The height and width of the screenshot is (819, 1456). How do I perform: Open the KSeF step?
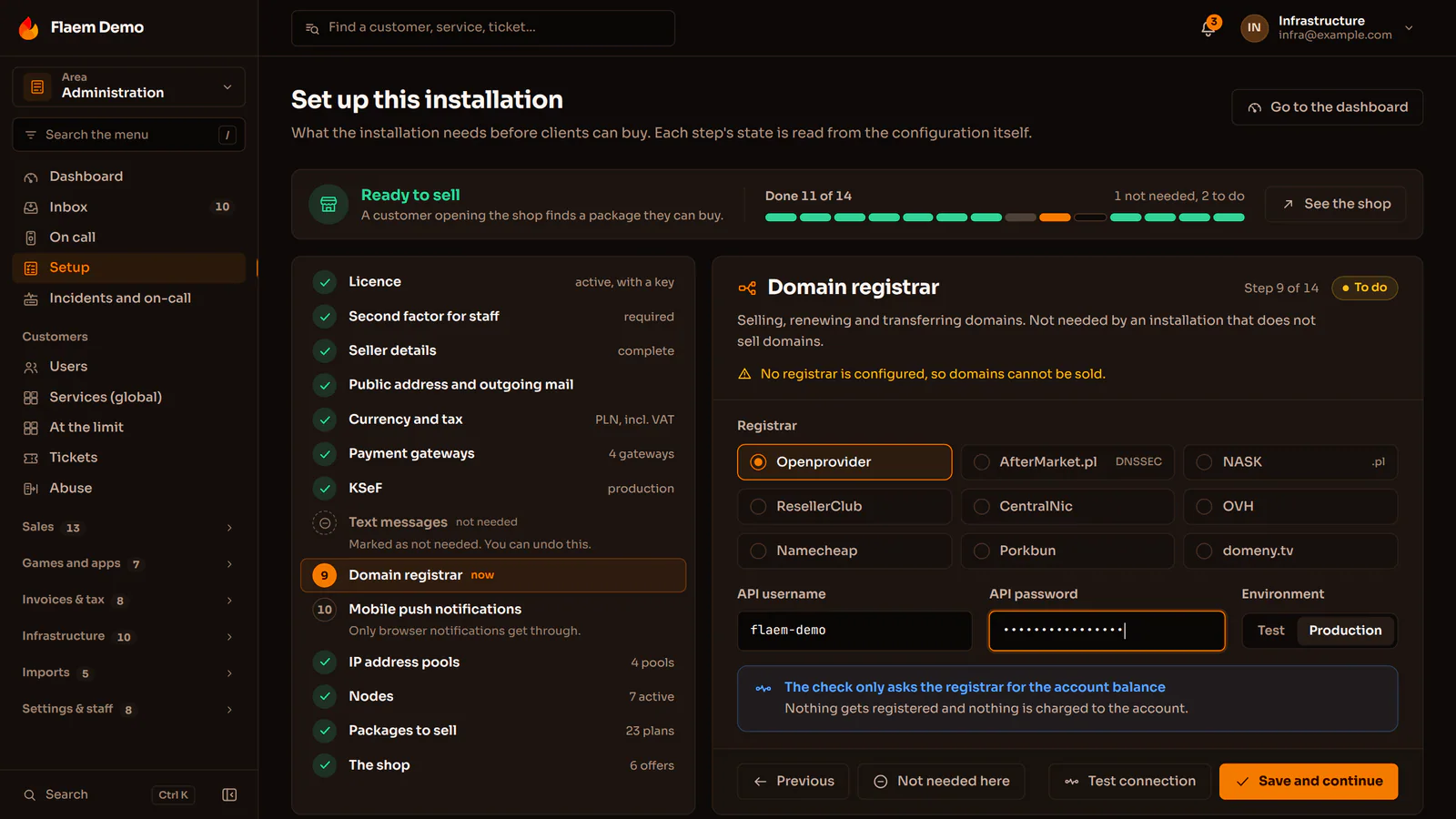coord(493,489)
